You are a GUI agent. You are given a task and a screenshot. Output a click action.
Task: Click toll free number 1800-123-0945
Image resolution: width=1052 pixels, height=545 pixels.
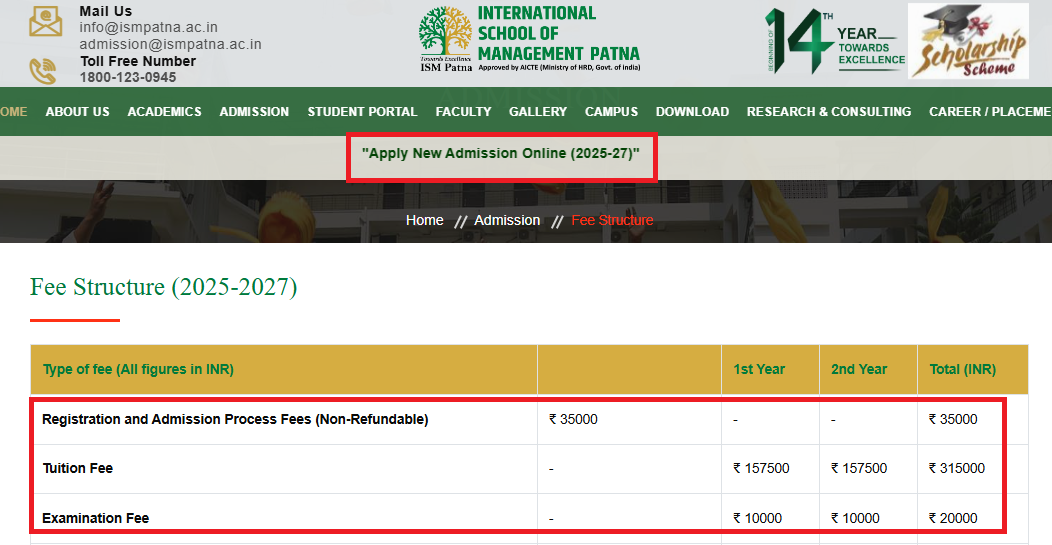point(127,77)
